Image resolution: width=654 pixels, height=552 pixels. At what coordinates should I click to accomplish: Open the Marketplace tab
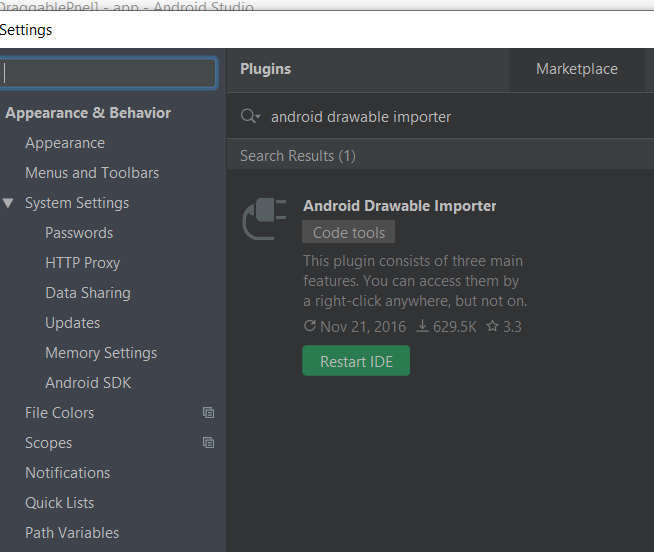coord(576,69)
